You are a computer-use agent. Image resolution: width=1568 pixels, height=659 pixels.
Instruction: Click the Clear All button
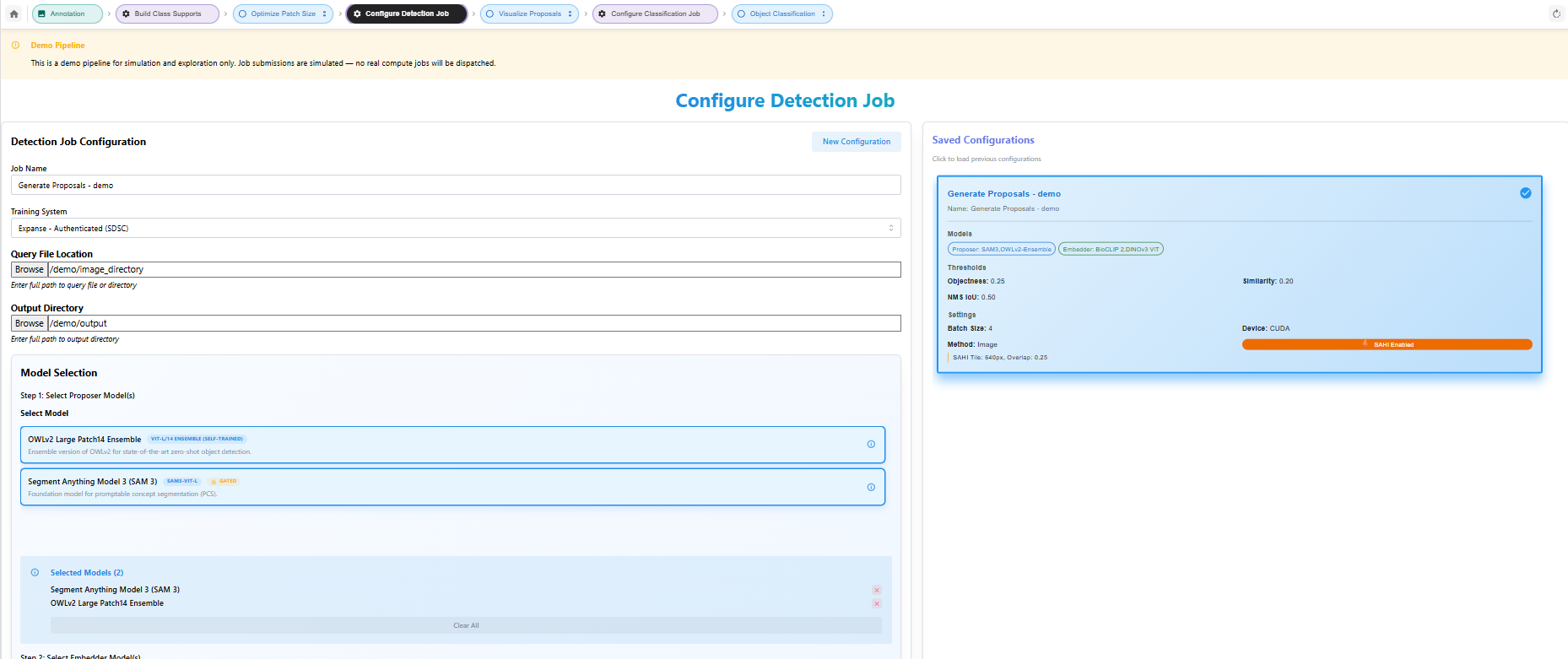point(466,625)
